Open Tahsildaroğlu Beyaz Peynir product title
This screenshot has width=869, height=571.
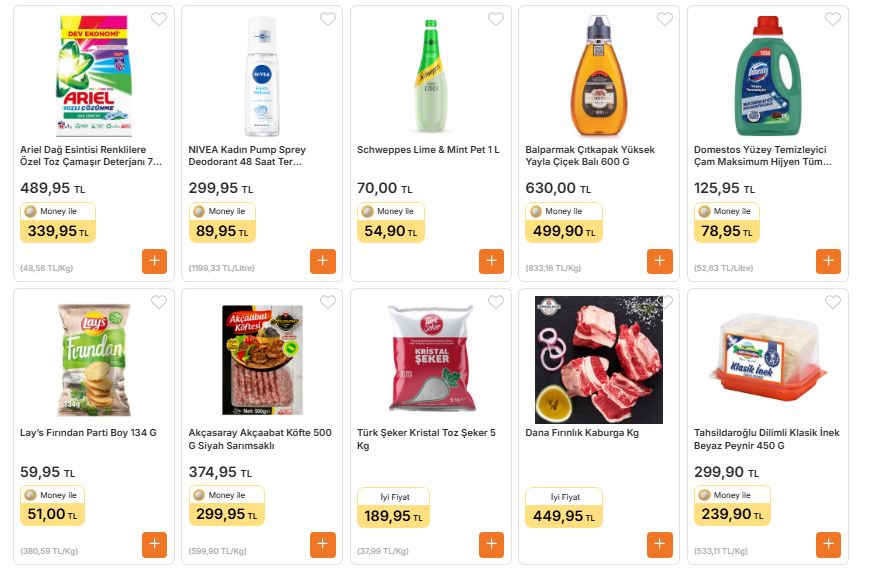click(x=766, y=439)
